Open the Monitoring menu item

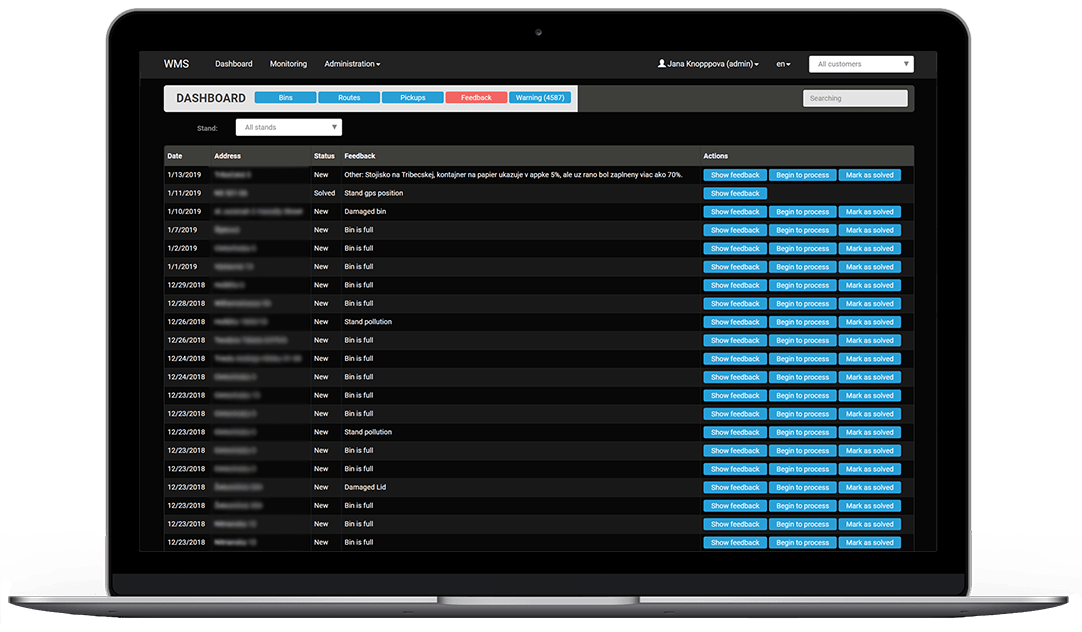coord(288,64)
